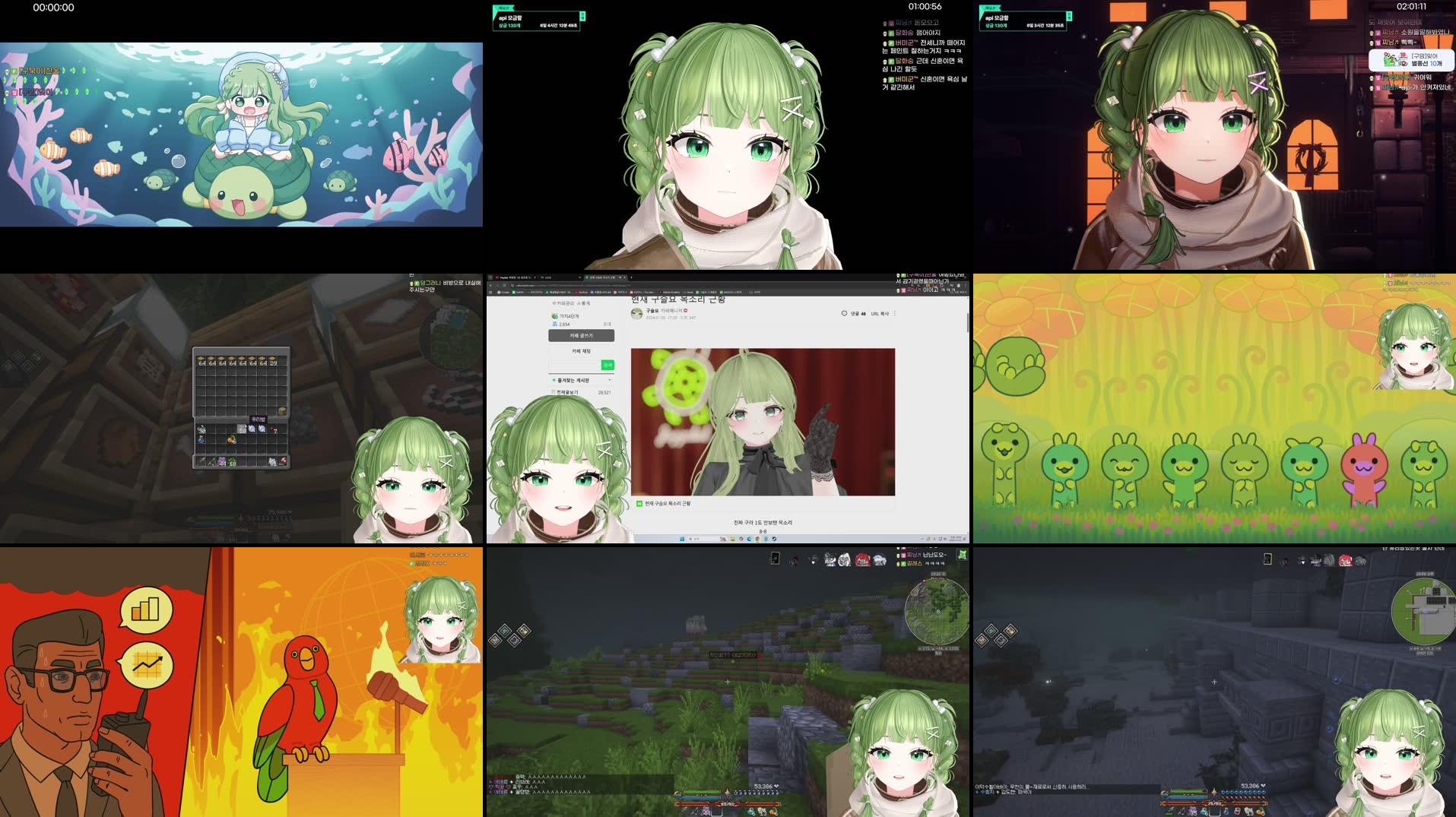Open the 카페 채팅 chat link

(x=581, y=351)
